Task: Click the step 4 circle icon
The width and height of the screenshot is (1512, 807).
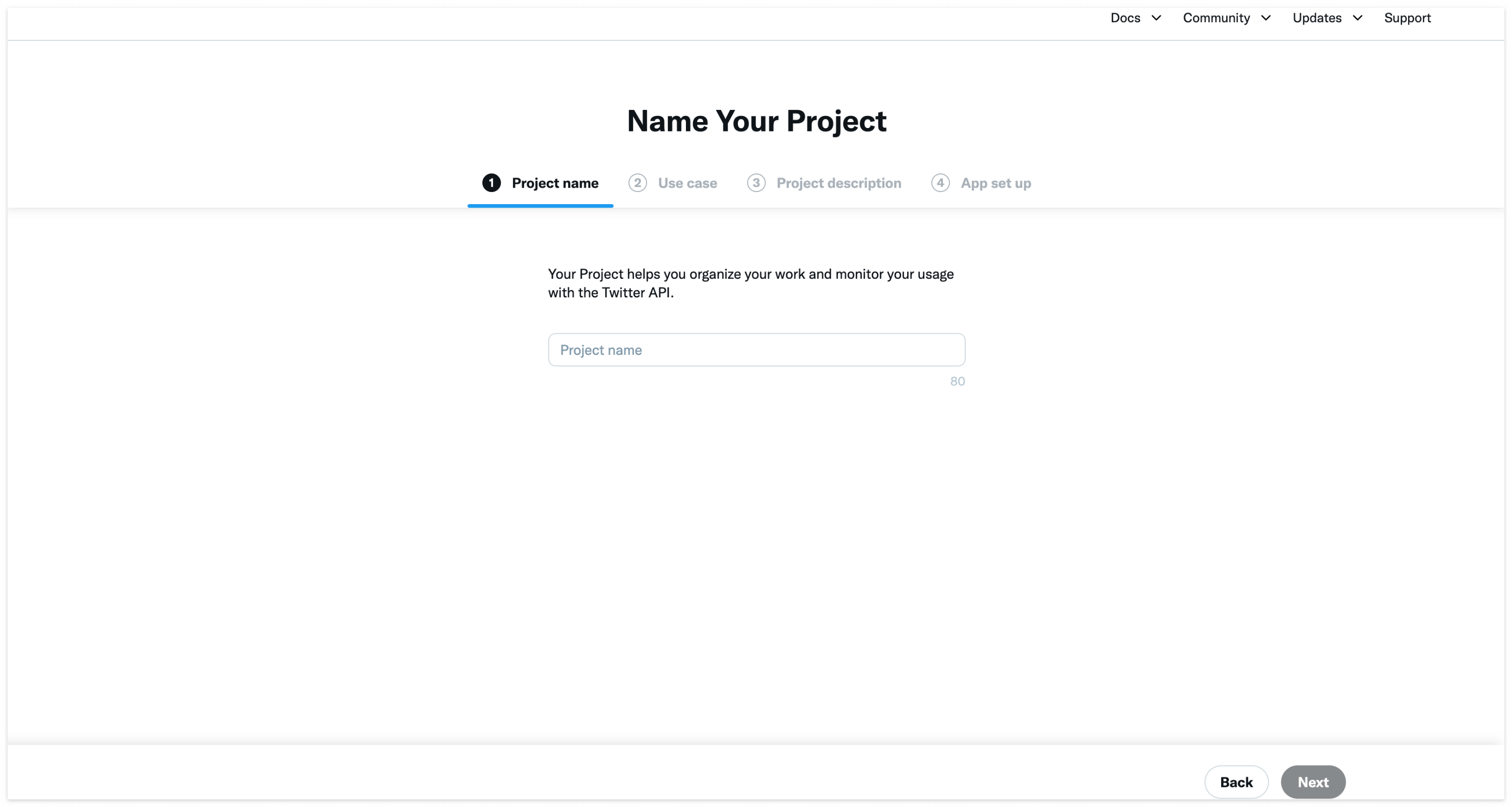Action: (940, 183)
